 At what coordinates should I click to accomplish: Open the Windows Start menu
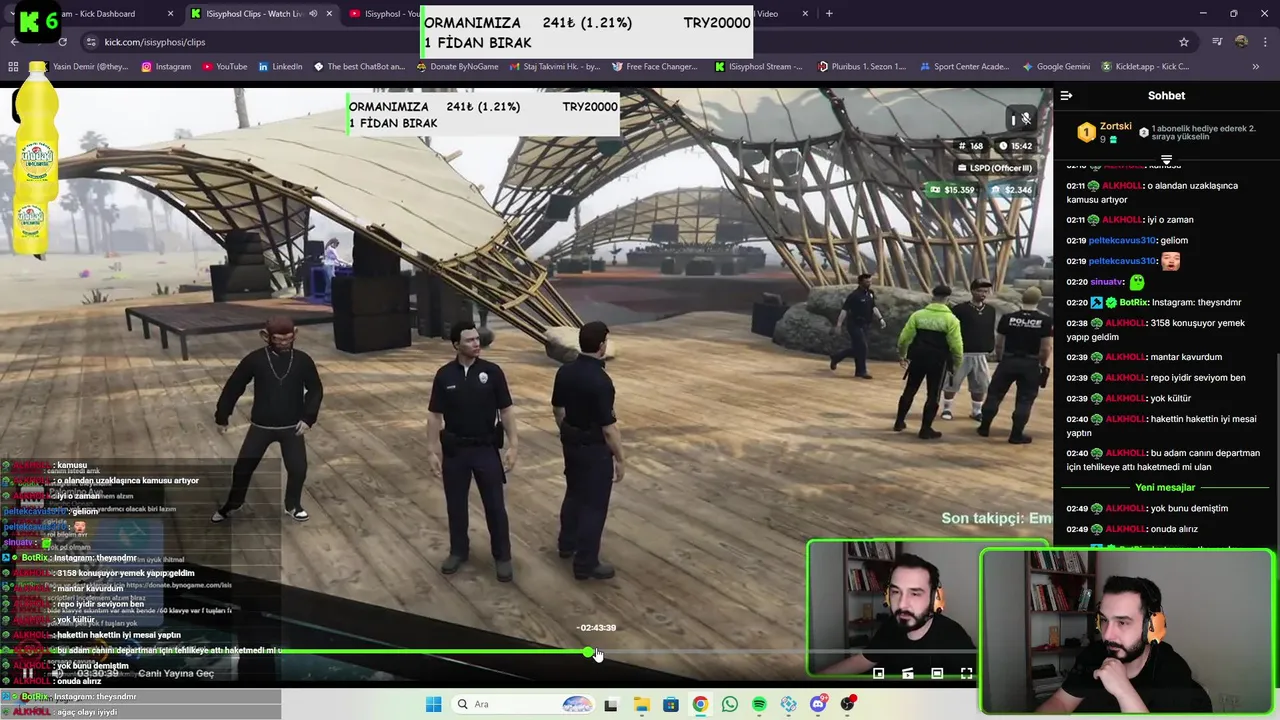[433, 704]
